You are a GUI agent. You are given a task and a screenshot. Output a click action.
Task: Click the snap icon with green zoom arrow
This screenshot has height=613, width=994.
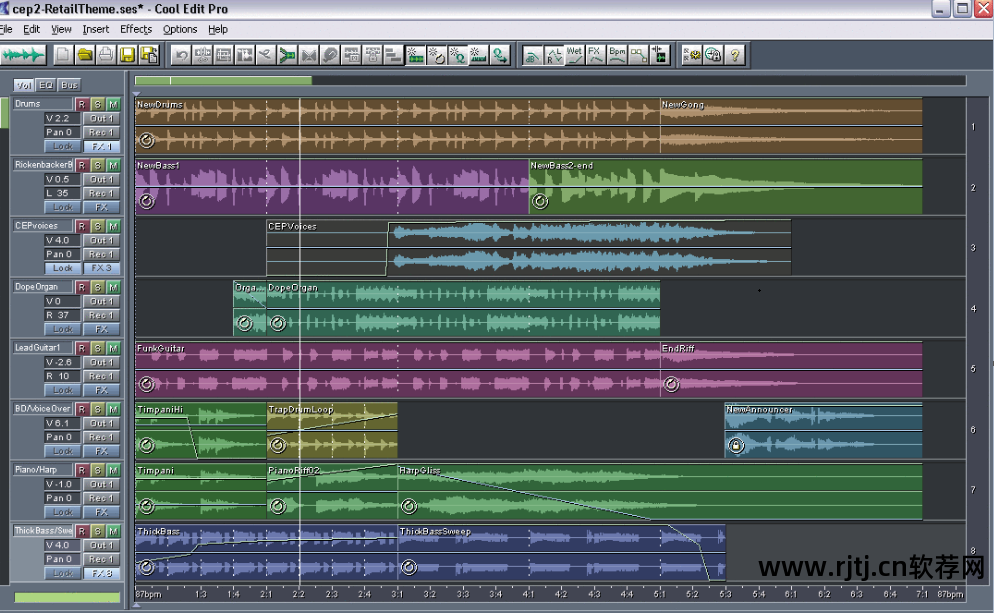tap(500, 56)
